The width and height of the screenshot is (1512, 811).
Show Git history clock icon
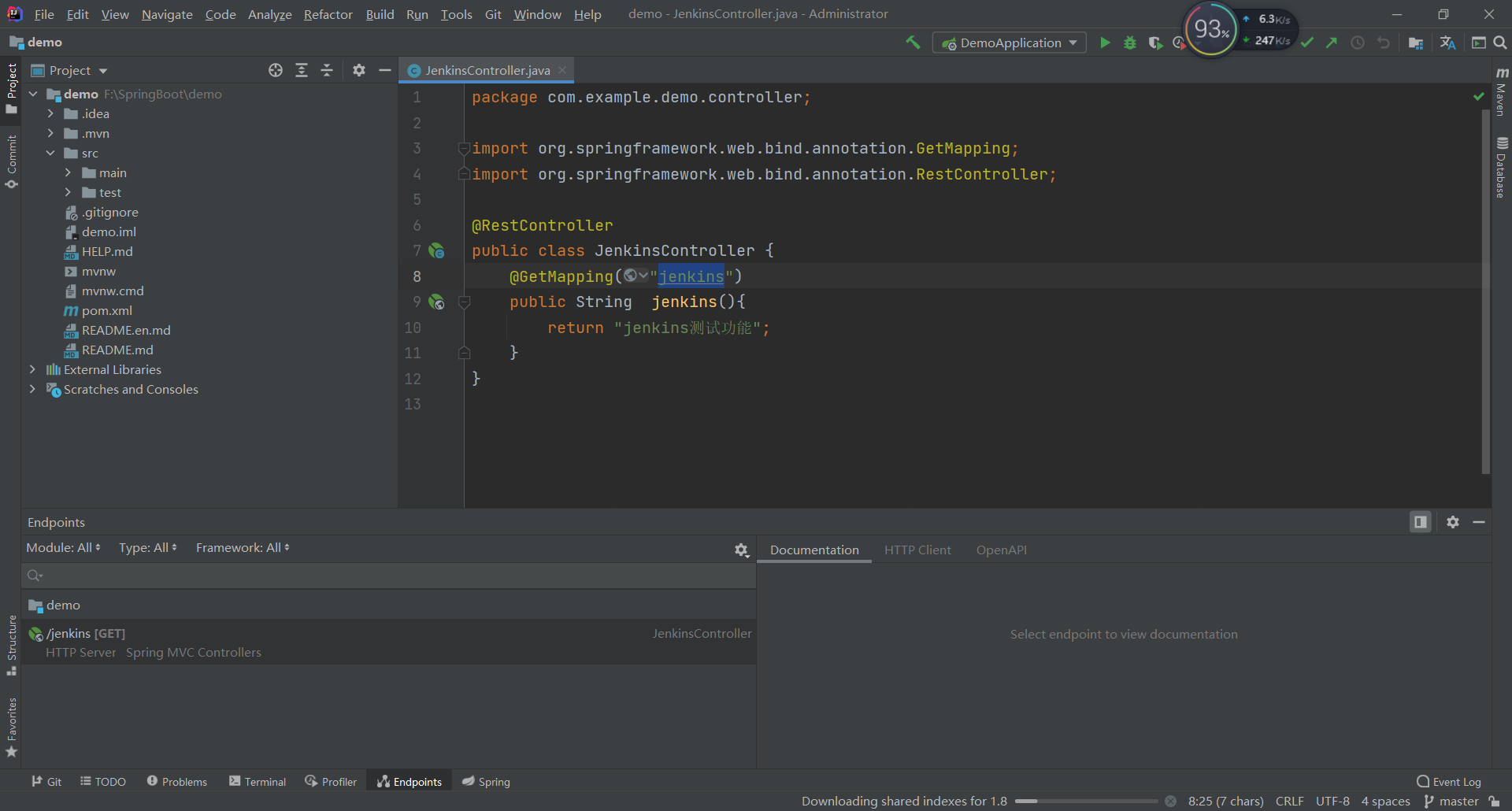click(1358, 43)
